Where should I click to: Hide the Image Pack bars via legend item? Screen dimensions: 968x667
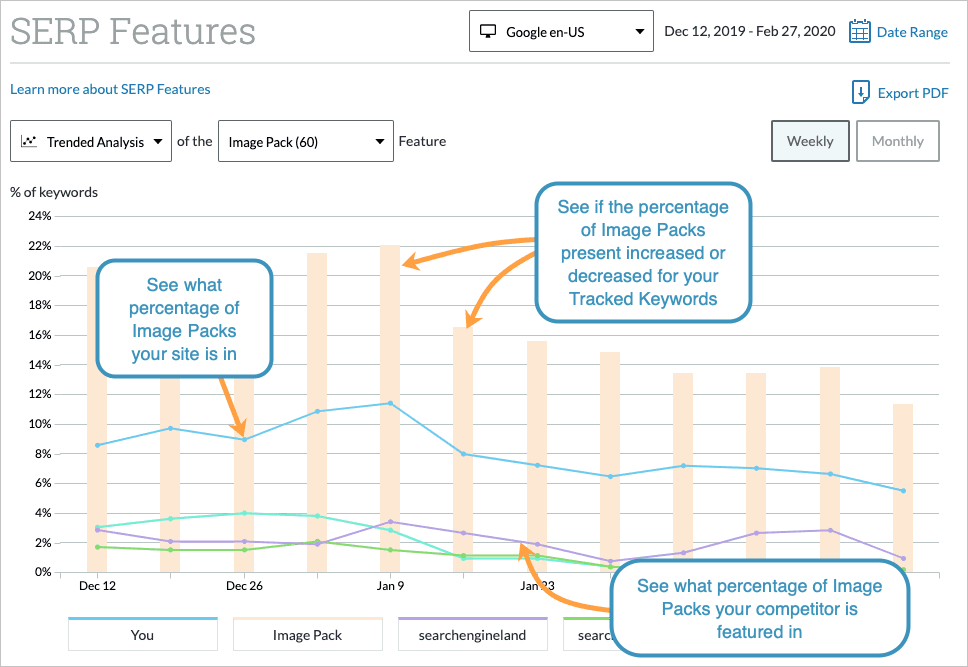click(307, 634)
